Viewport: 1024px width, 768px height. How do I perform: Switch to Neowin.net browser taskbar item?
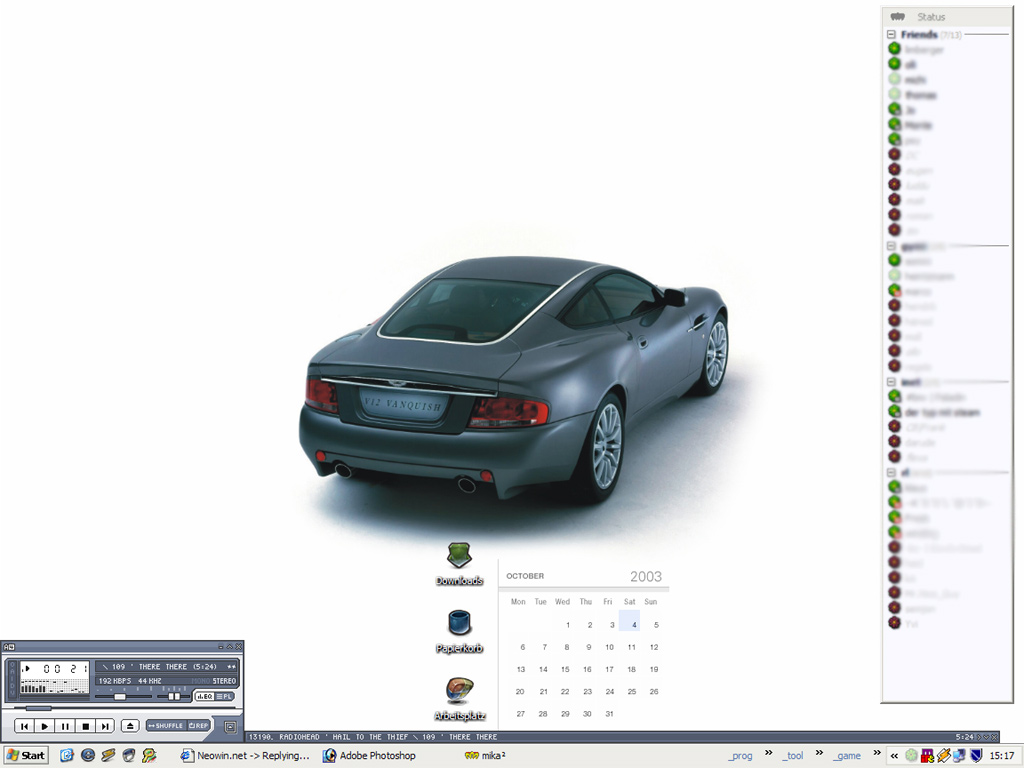[x=245, y=755]
